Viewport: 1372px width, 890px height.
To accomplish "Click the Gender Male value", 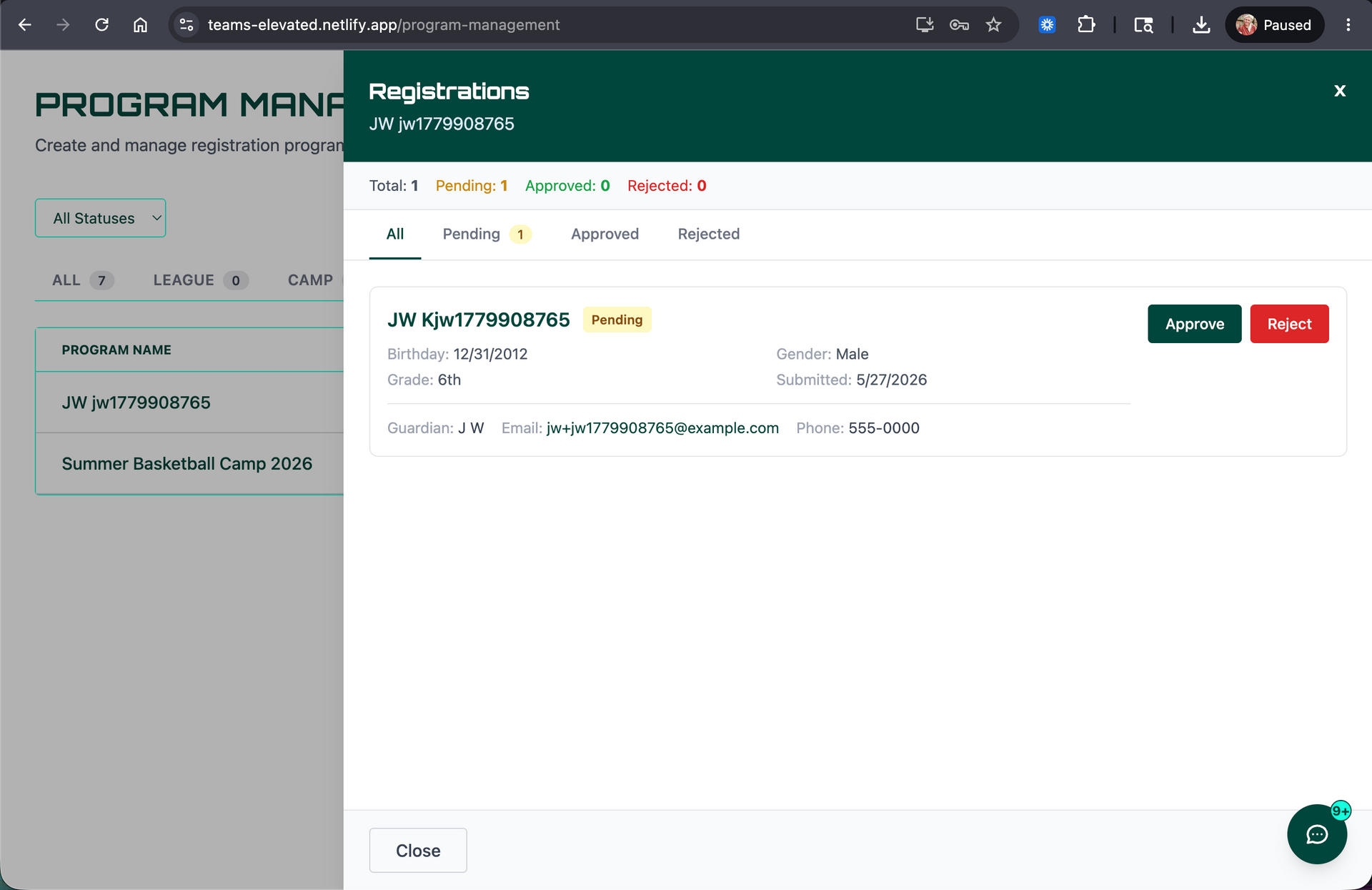I will [x=852, y=354].
